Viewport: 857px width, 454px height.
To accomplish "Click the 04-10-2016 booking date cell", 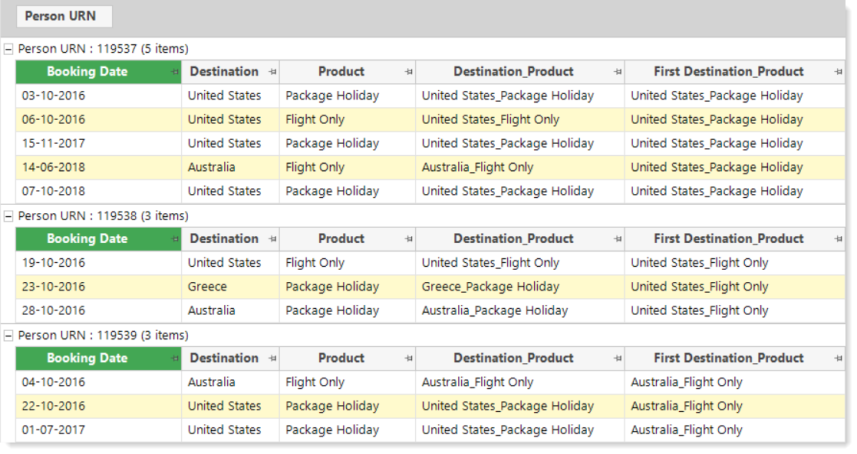I will tap(98, 382).
